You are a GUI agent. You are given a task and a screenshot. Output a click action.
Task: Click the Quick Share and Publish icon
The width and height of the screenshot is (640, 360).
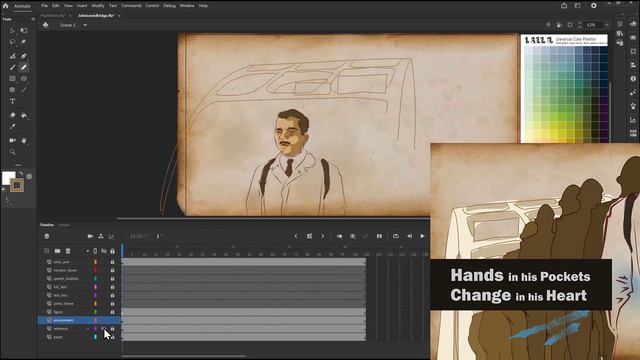click(564, 6)
